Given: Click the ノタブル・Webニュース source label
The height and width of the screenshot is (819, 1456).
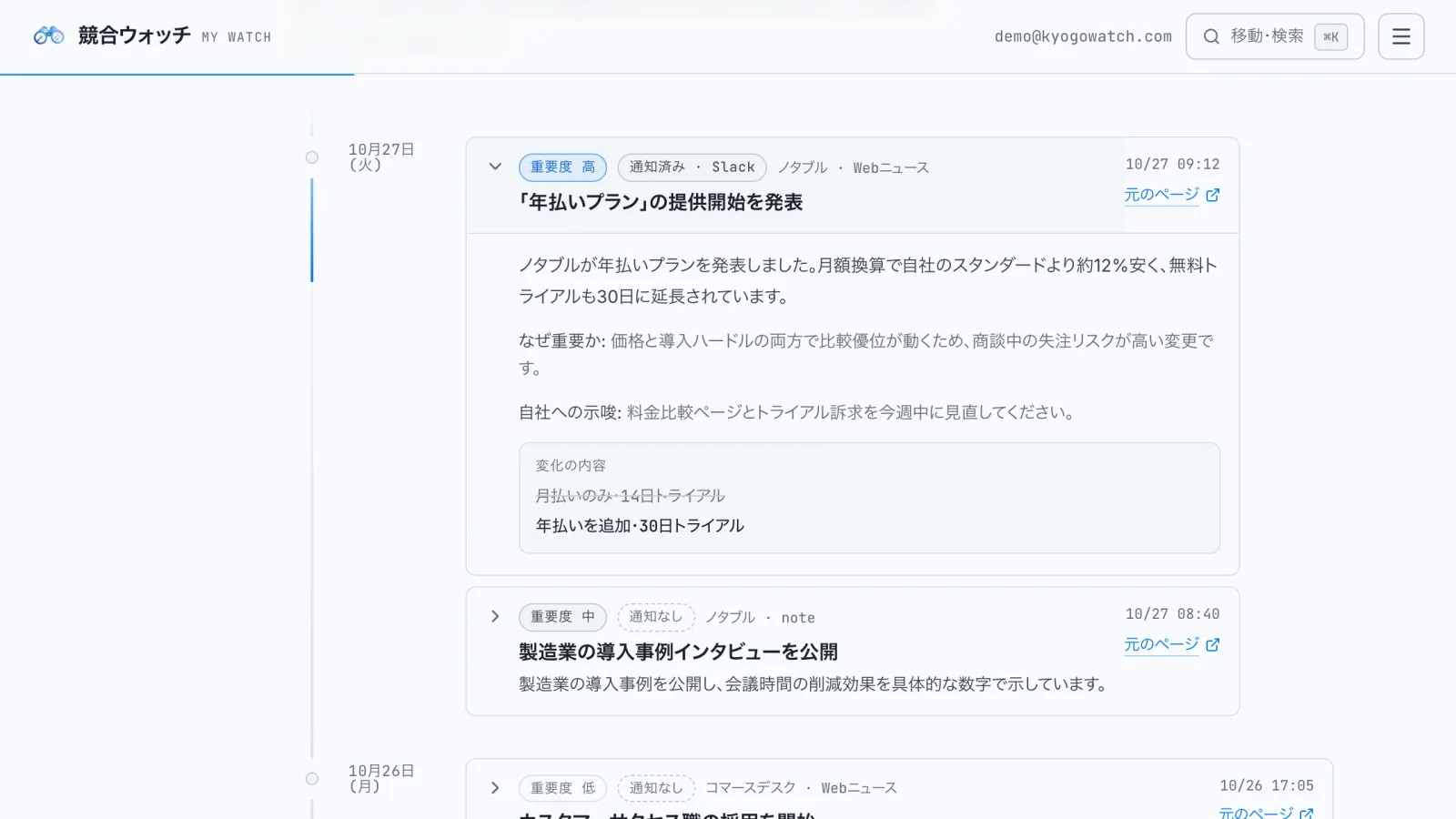Looking at the screenshot, I should tap(853, 167).
